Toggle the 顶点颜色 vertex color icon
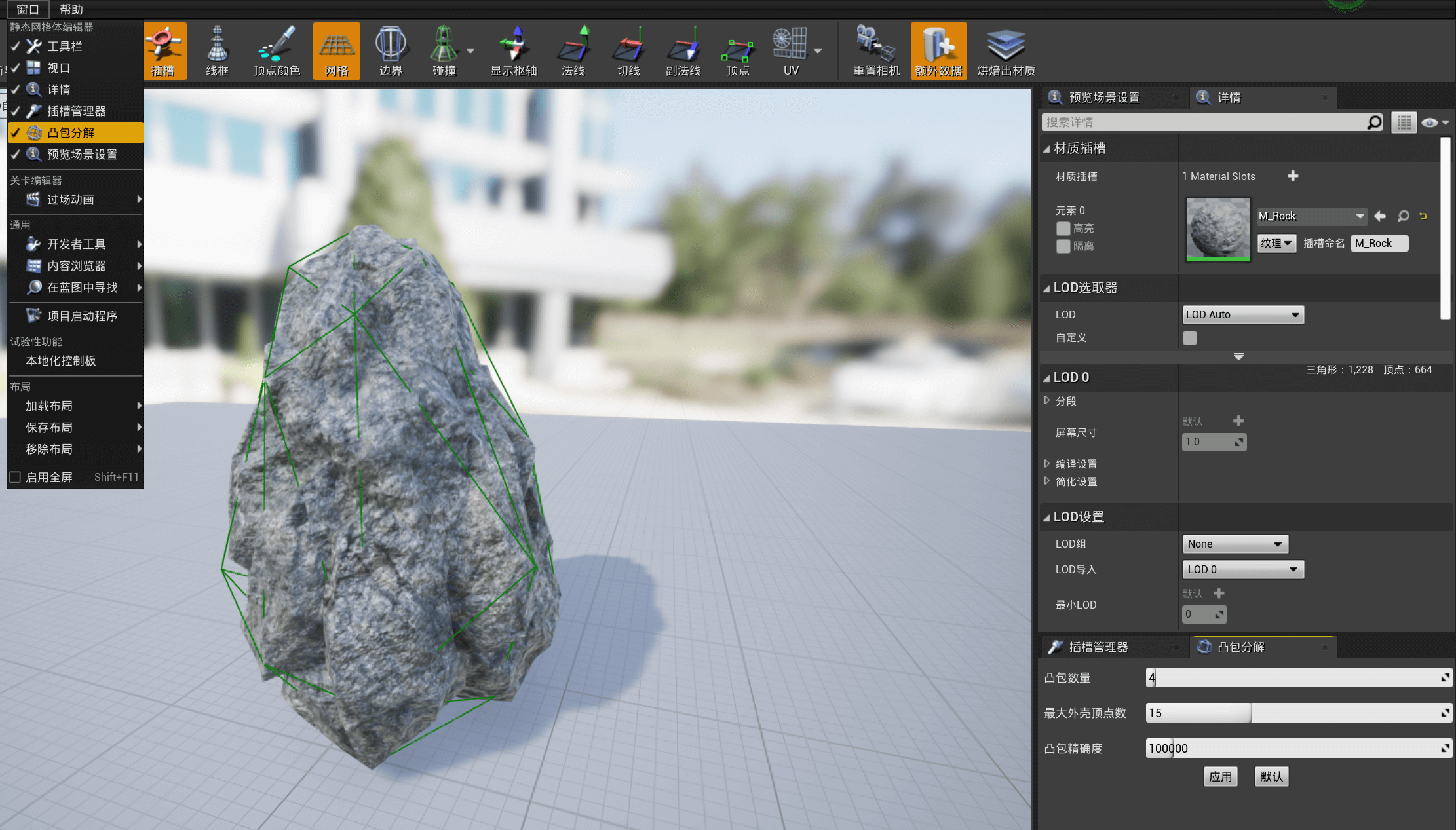The width and height of the screenshot is (1456, 830). pyautogui.click(x=277, y=51)
